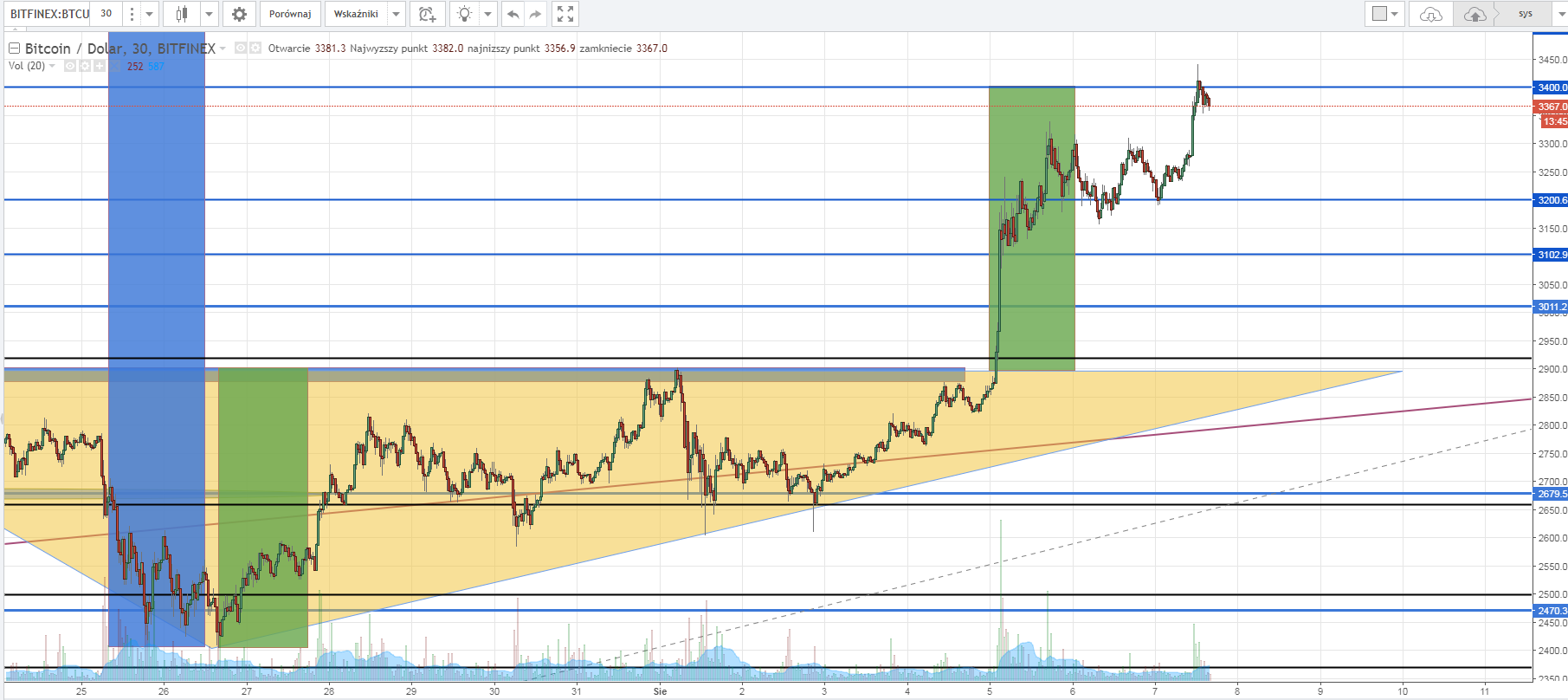Expand the lightbulb ideas dropdown arrow

tap(487, 14)
